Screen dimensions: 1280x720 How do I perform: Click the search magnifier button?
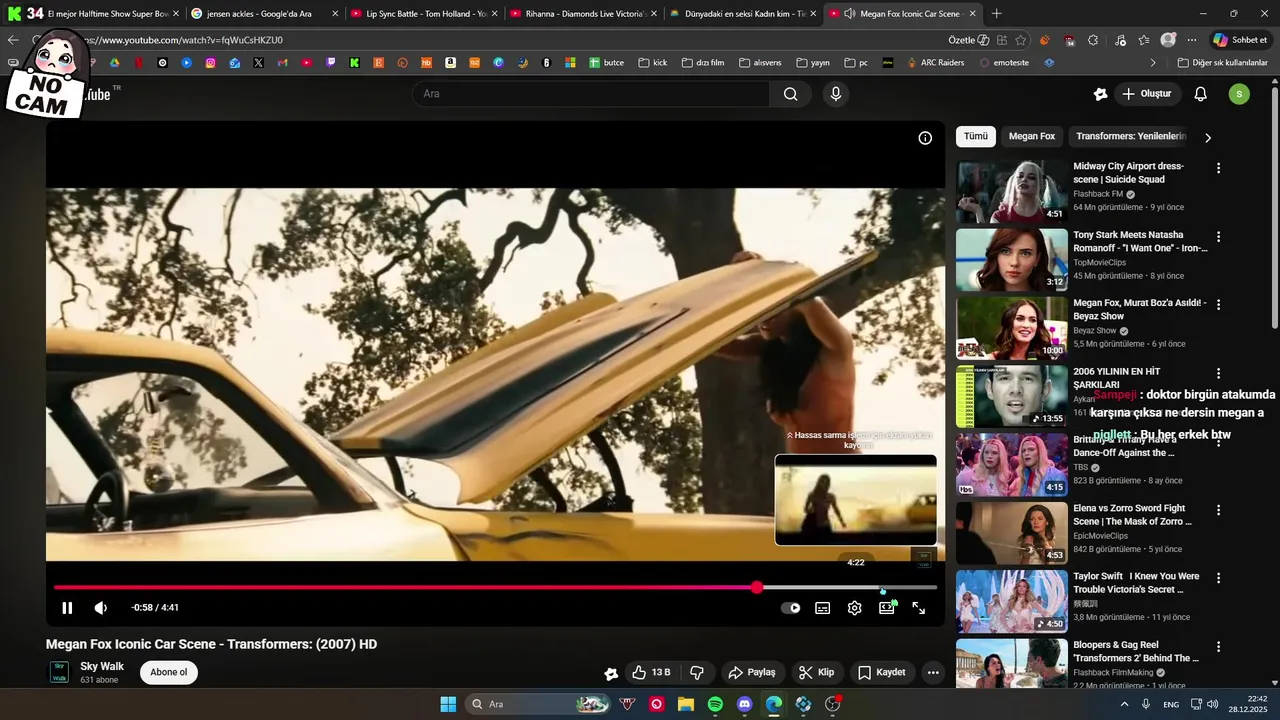click(x=790, y=94)
